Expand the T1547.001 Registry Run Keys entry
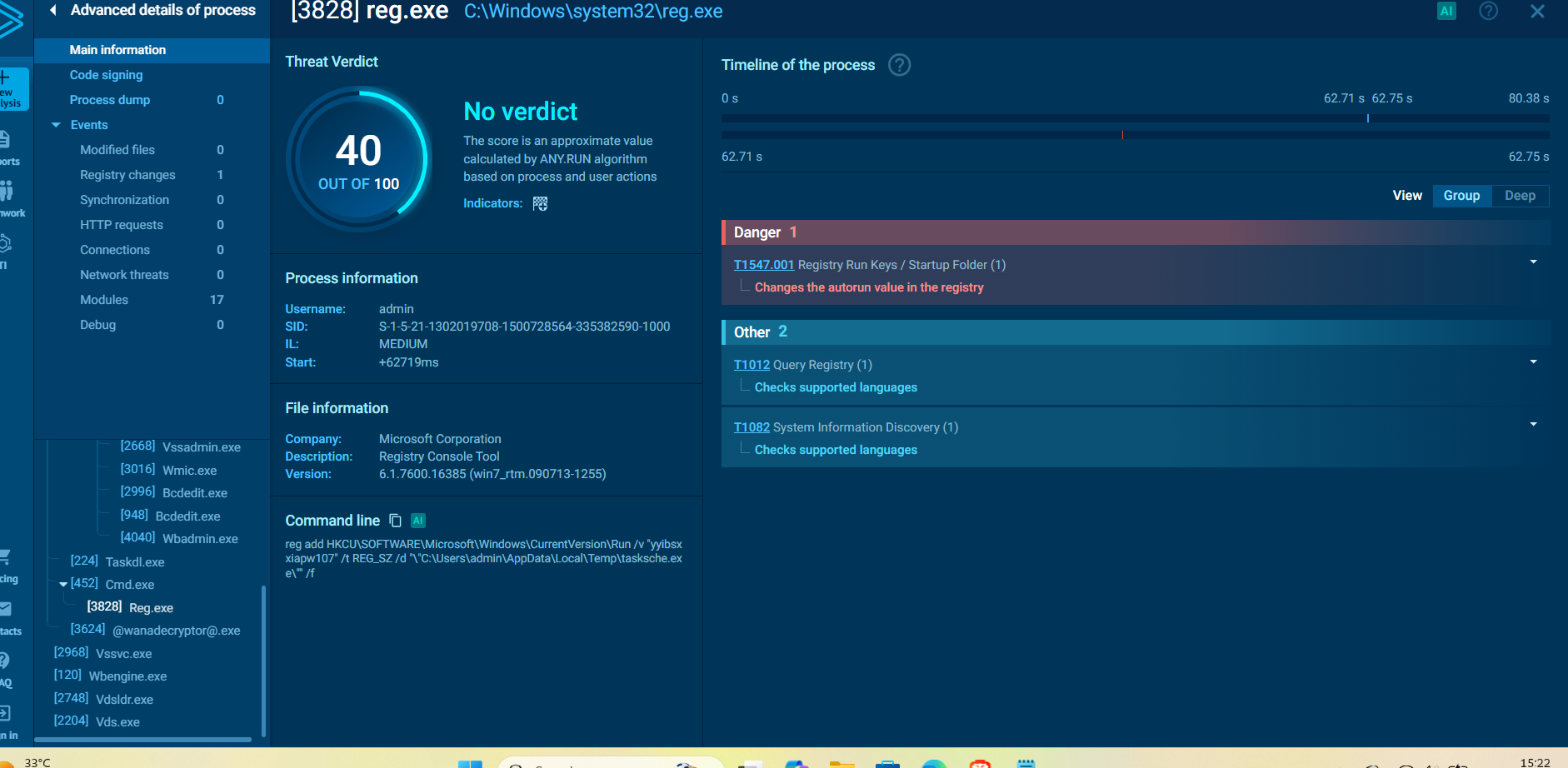1568x768 pixels. 1533,262
